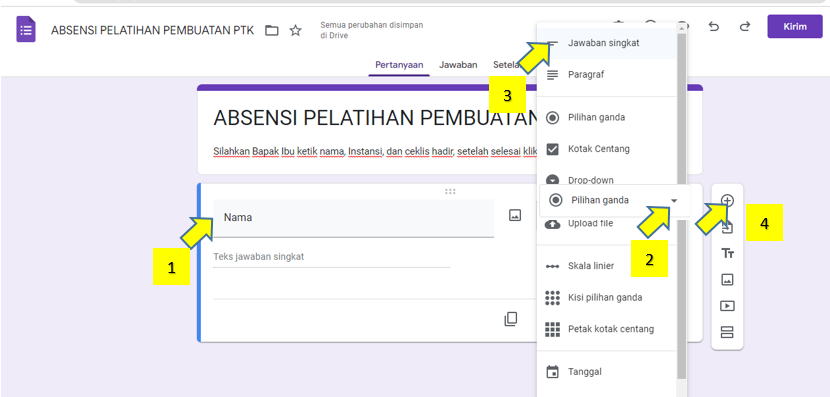The width and height of the screenshot is (830, 397).
Task: Star the ABSENSI PELATIHAN form
Action: 295,31
